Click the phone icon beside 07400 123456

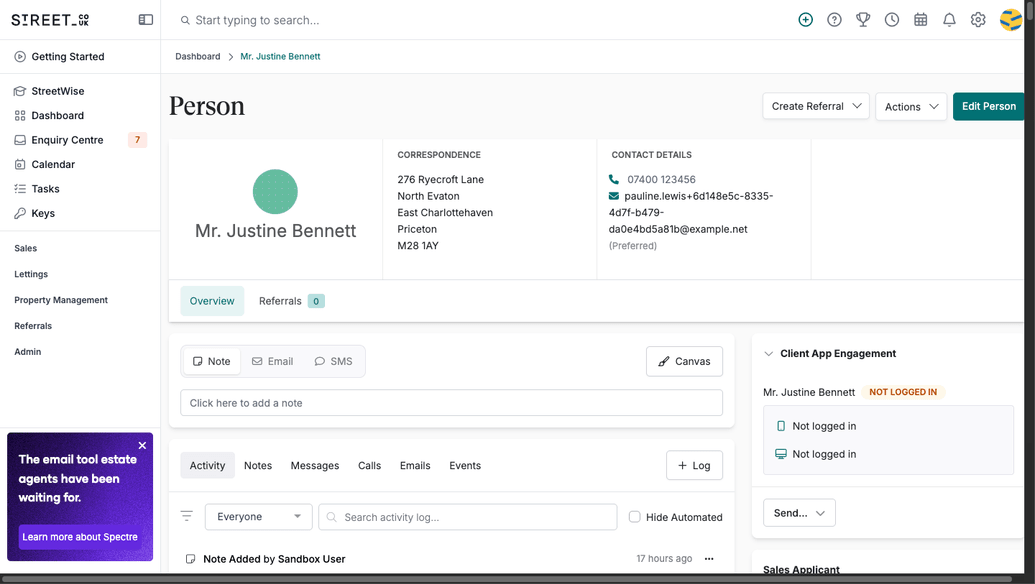click(614, 179)
